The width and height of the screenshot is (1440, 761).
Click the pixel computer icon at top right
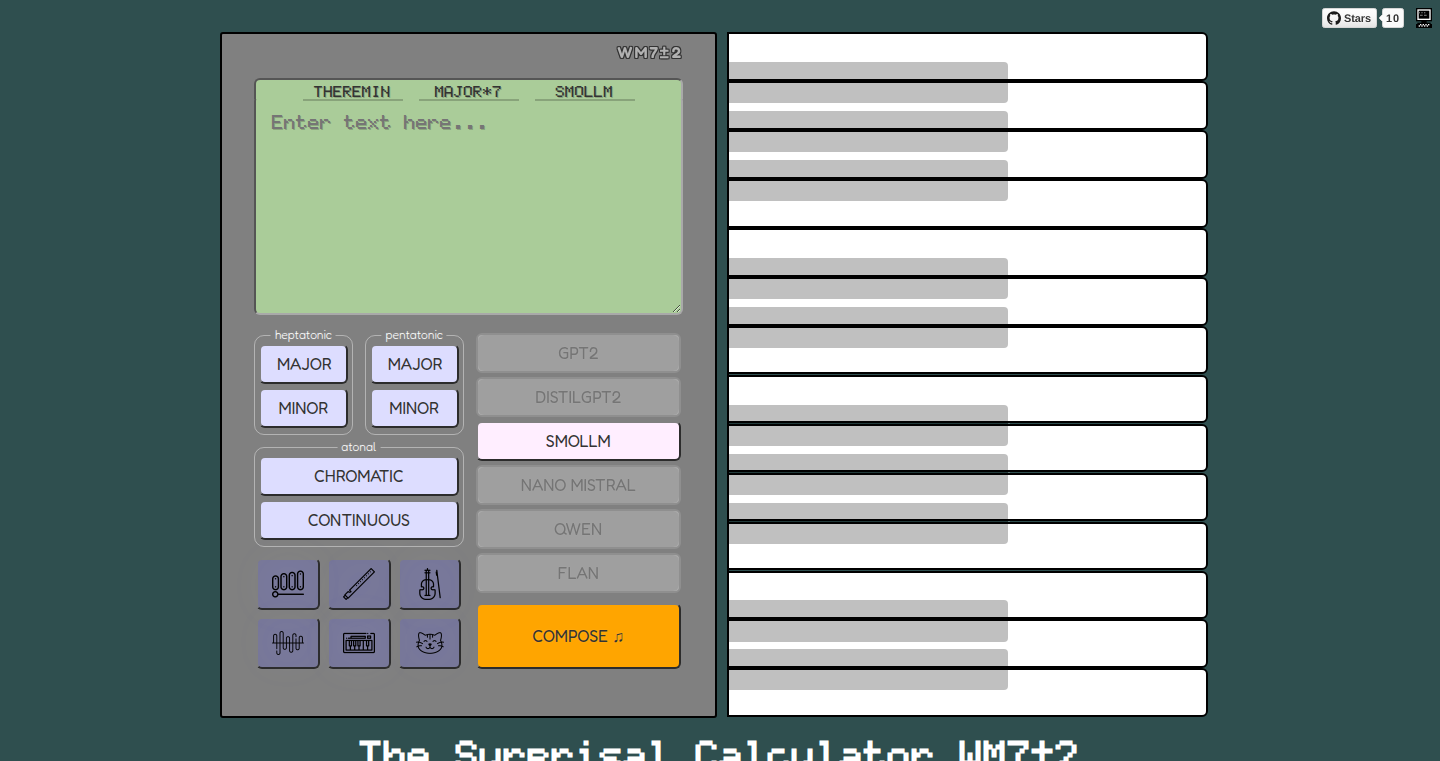pyautogui.click(x=1424, y=18)
